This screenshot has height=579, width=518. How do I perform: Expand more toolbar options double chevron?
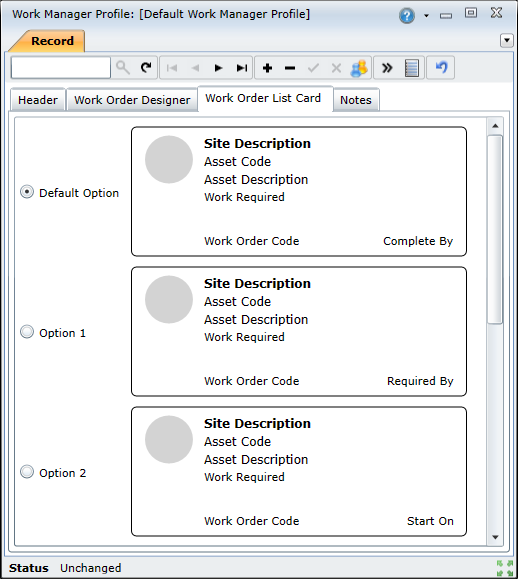point(387,68)
